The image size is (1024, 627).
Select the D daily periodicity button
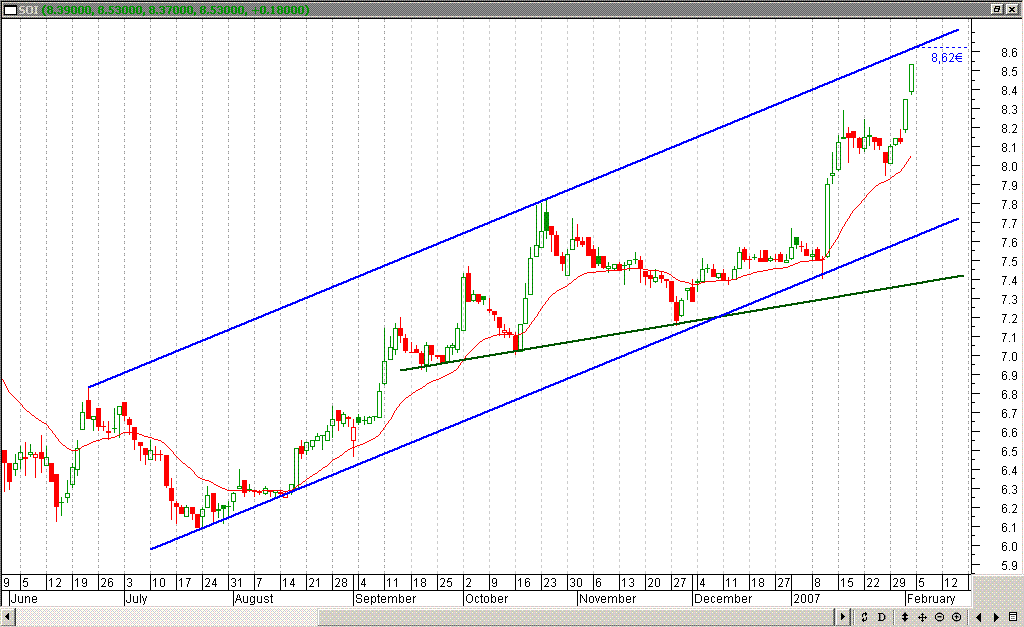(x=881, y=617)
